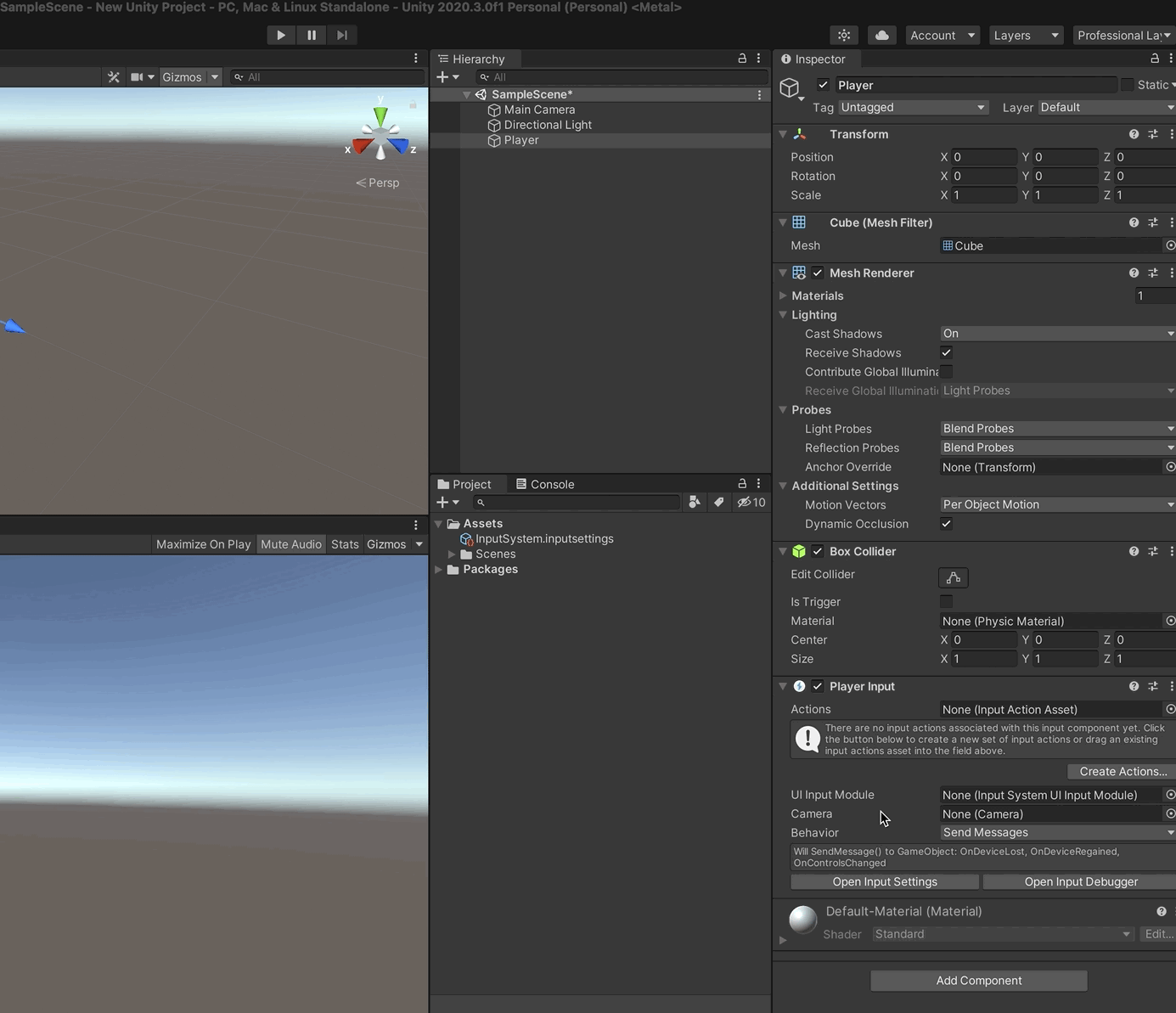Screen dimensions: 1176x1013
Task: Click Default-Material preview sphere
Action: coord(803,920)
